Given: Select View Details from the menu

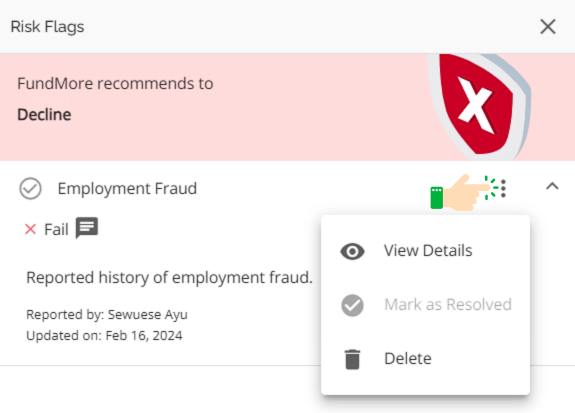Looking at the screenshot, I should (425, 251).
